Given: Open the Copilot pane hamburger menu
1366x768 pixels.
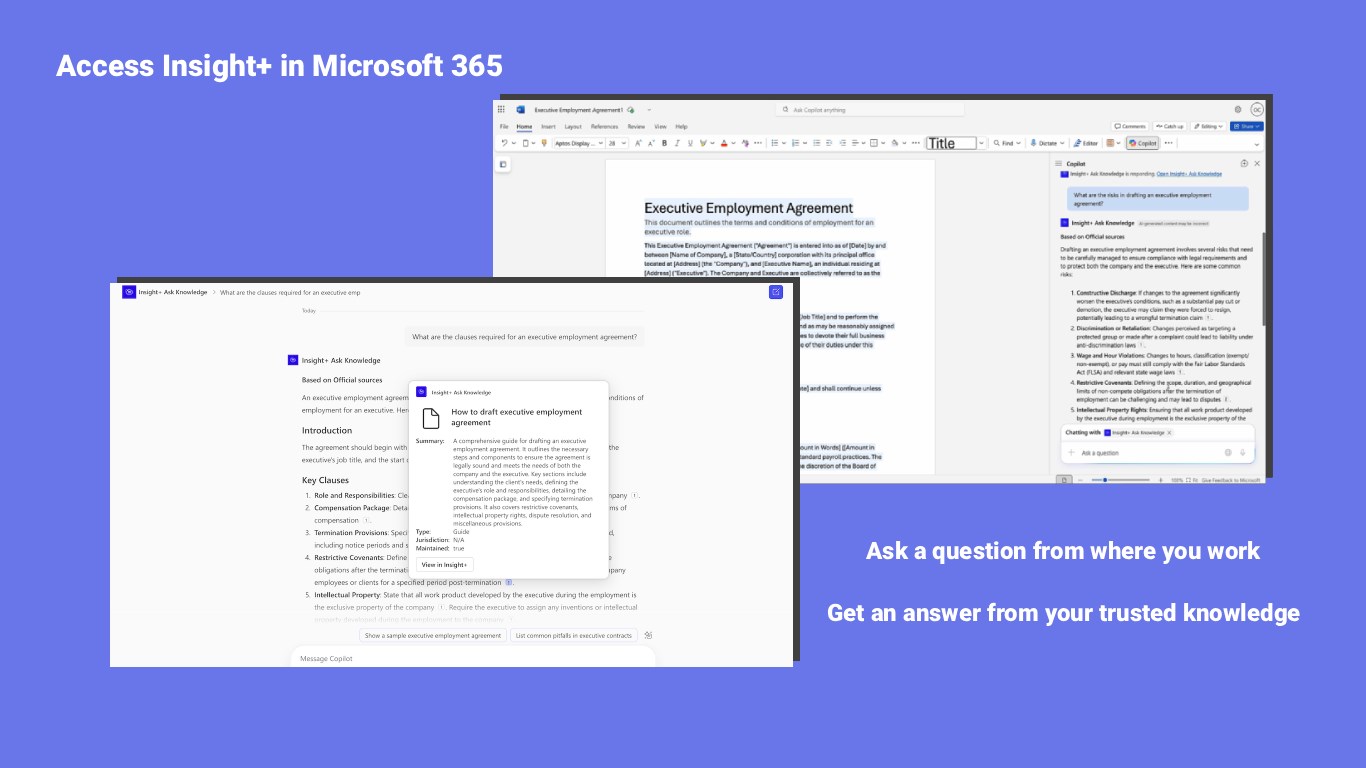Looking at the screenshot, I should [1058, 163].
